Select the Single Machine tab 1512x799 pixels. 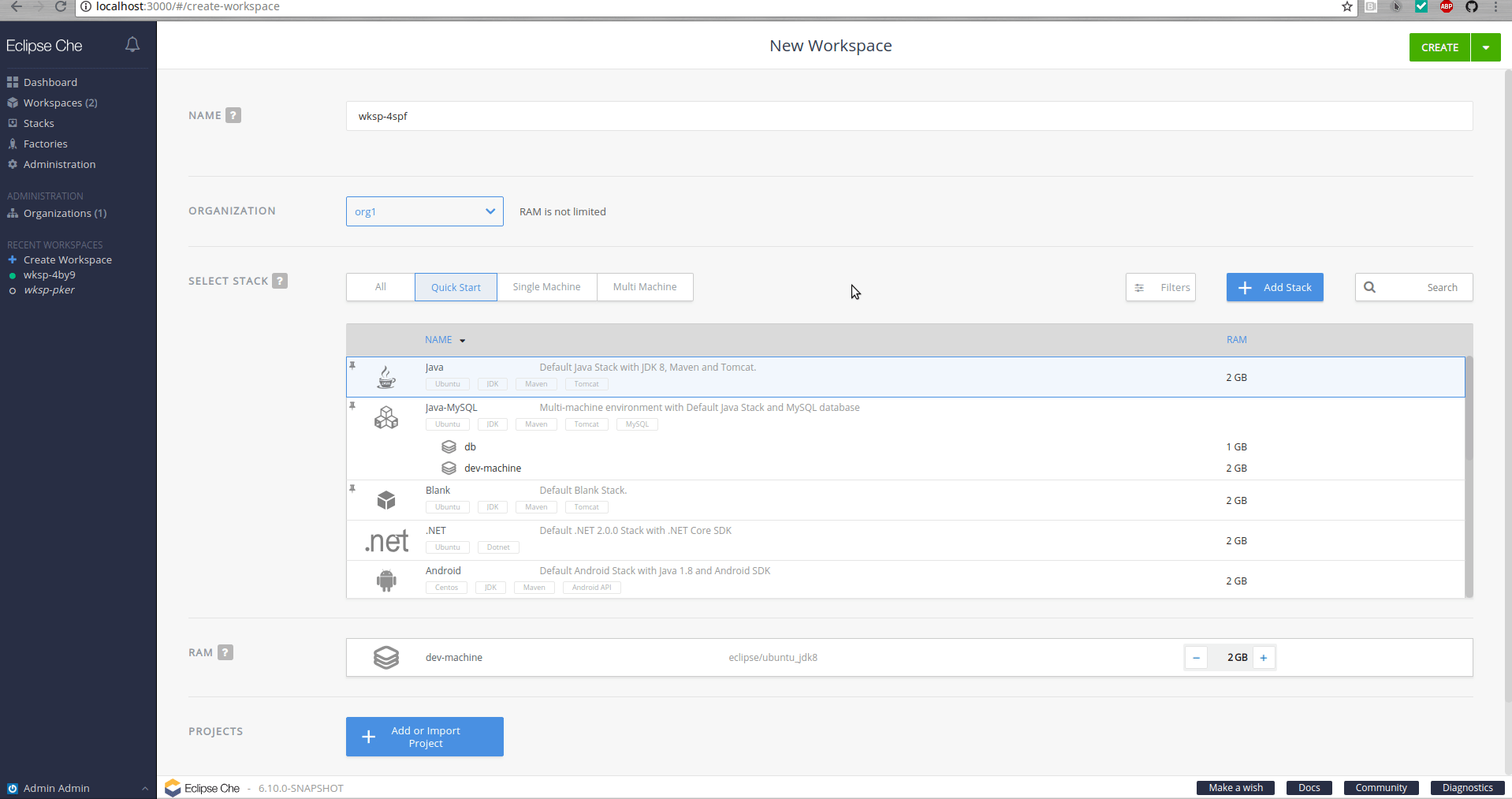[546, 287]
